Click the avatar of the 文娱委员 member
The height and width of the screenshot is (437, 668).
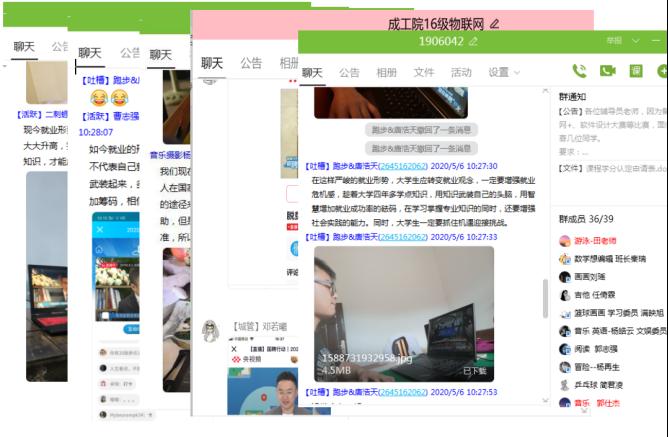[x=565, y=331]
